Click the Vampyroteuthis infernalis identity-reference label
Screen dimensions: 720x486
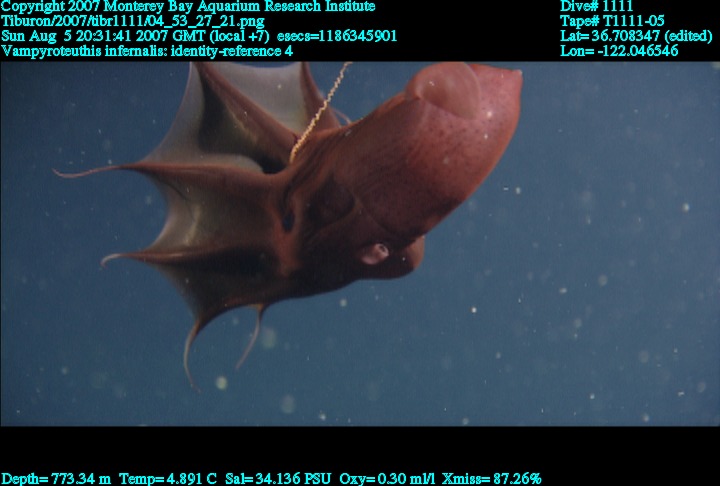(x=147, y=50)
